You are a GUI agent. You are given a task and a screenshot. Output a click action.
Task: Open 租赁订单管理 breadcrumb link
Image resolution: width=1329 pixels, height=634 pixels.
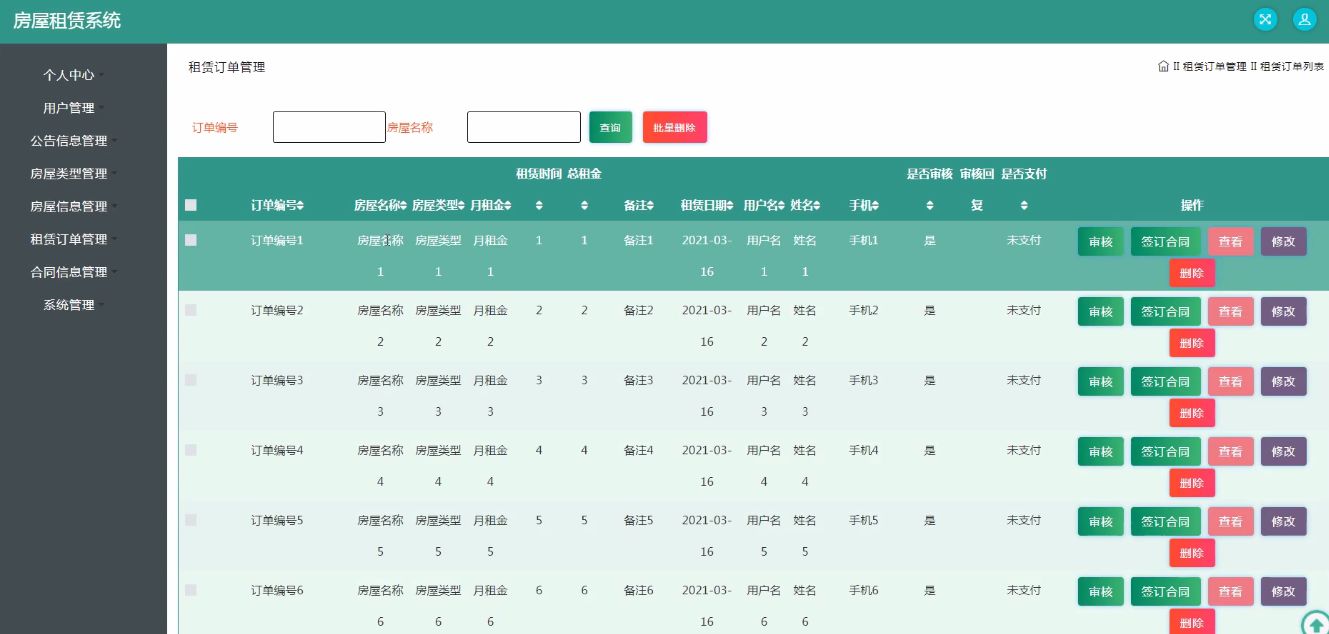pyautogui.click(x=1214, y=66)
